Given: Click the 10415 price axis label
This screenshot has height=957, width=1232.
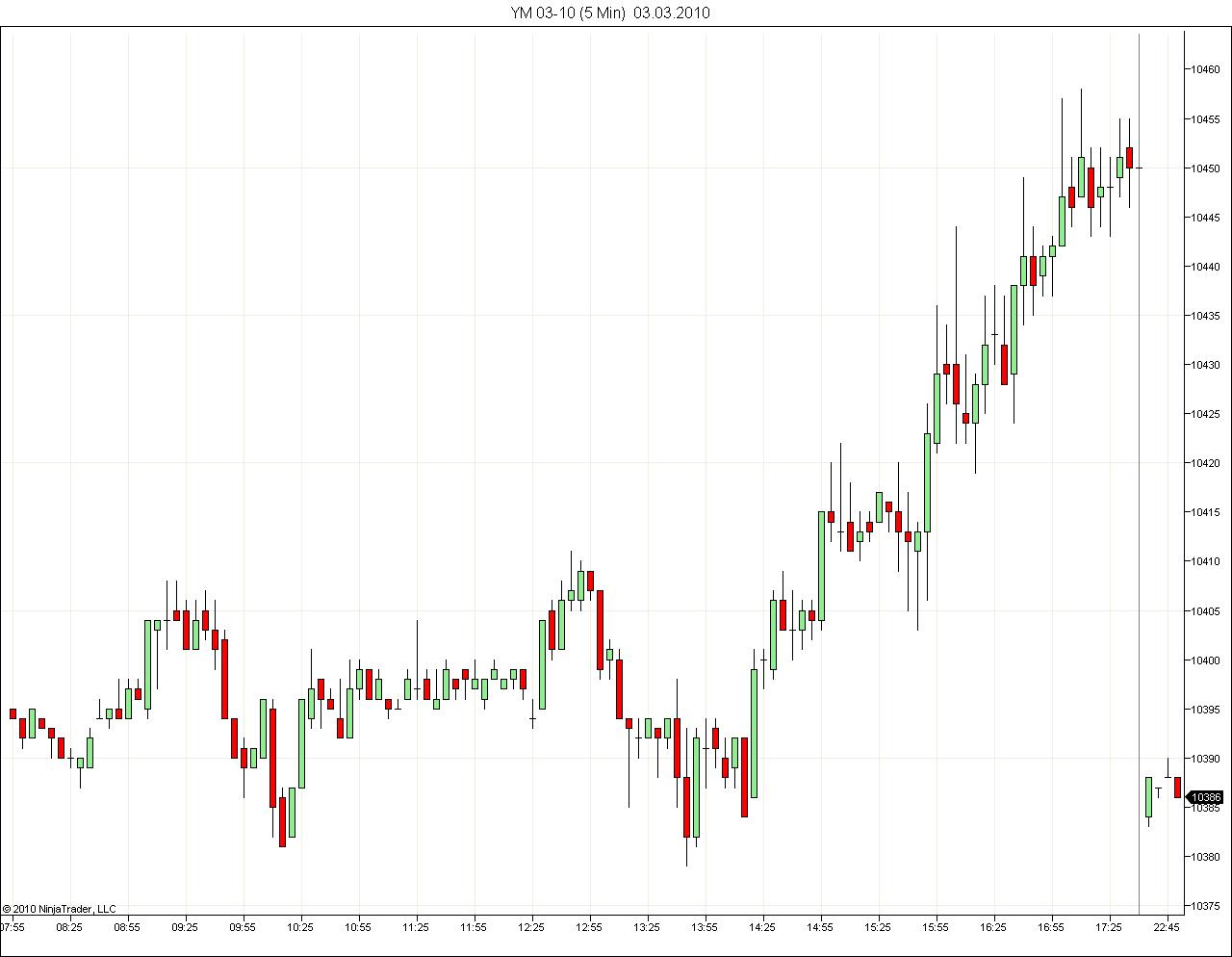Looking at the screenshot, I should (1206, 512).
